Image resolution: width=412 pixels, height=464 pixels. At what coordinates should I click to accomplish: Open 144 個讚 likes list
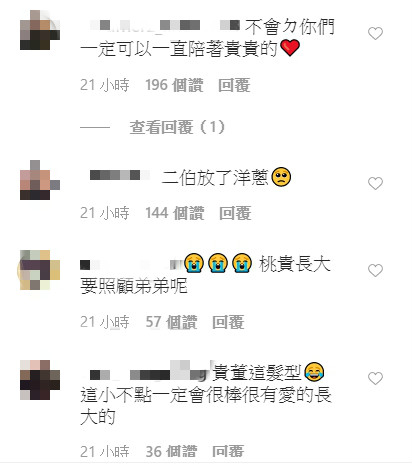[x=174, y=213]
